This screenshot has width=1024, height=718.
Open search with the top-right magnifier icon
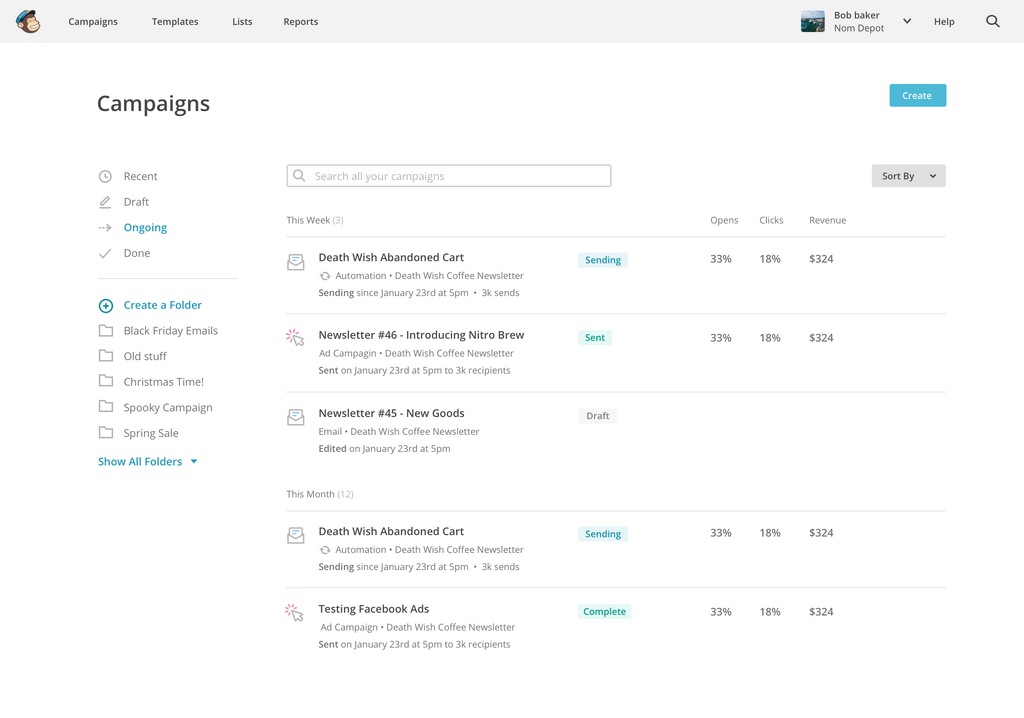click(992, 21)
